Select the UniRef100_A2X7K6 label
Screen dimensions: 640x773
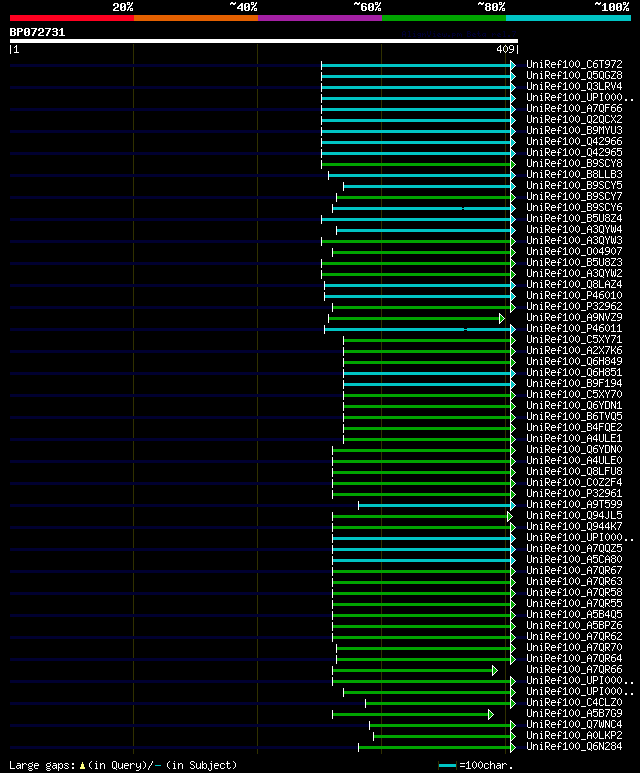[574, 351]
